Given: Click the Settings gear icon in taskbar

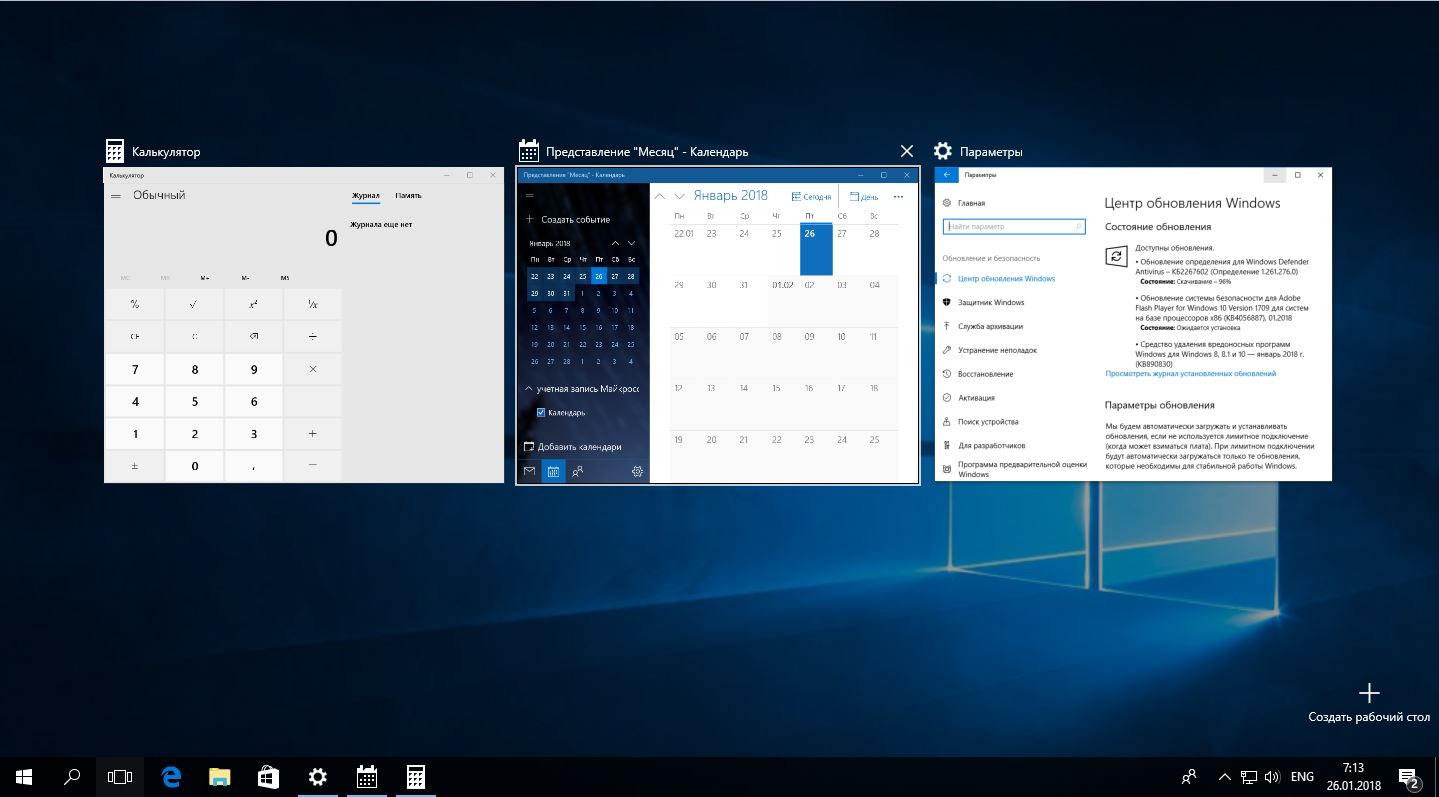Looking at the screenshot, I should coord(317,777).
